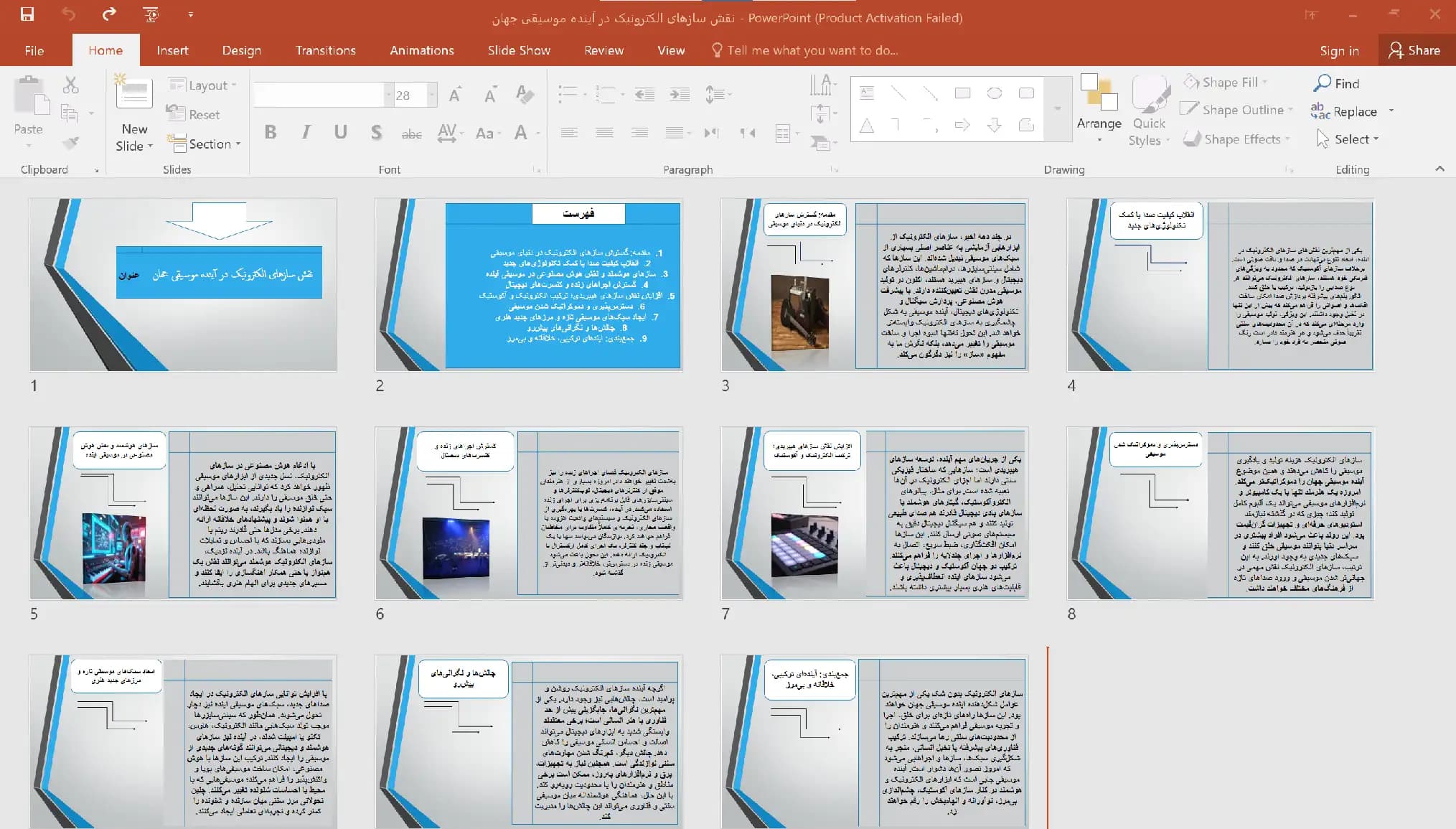Expand the shapes gallery More arrow

point(1057,108)
